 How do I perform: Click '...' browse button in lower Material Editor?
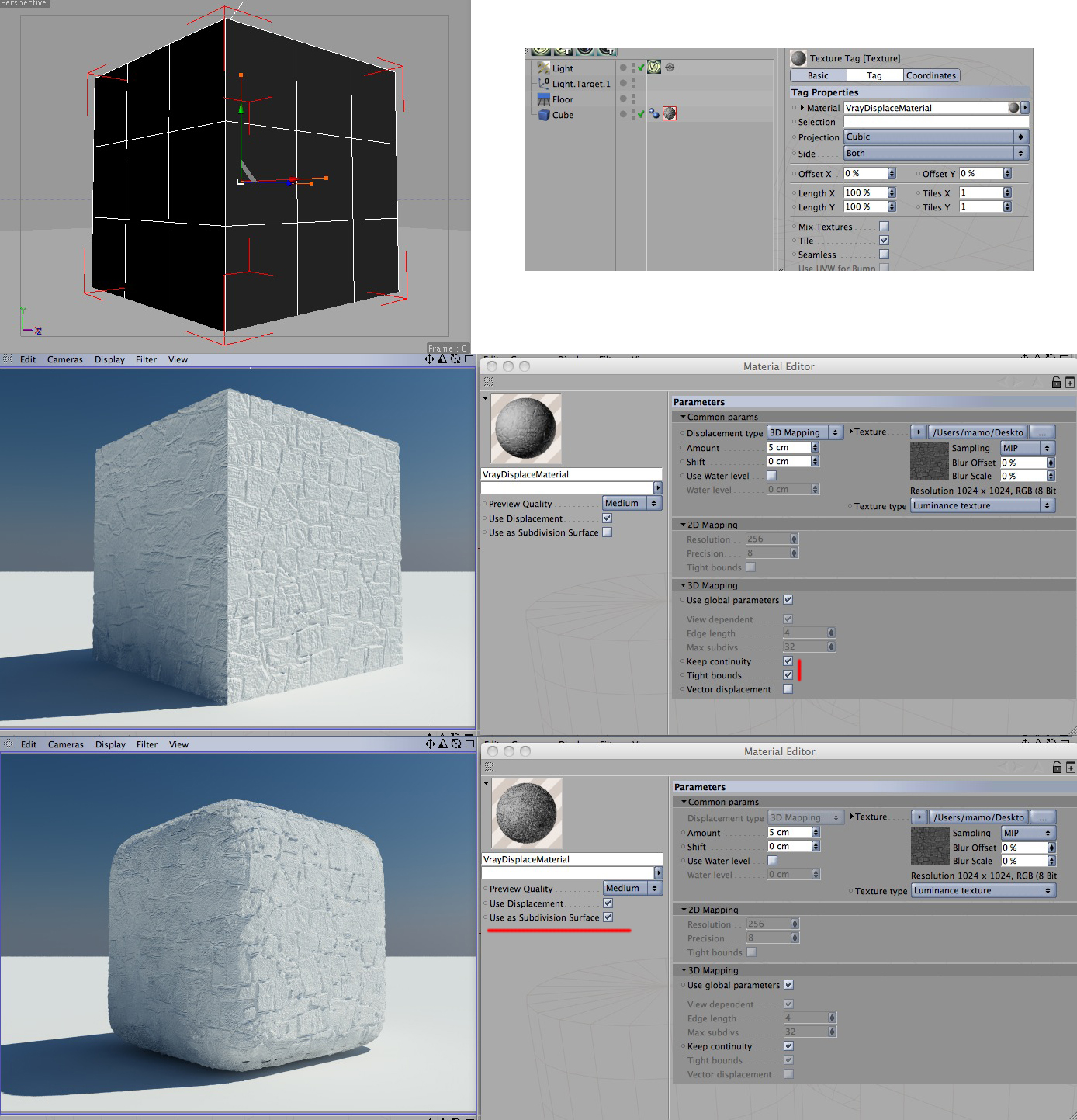coord(1043,817)
